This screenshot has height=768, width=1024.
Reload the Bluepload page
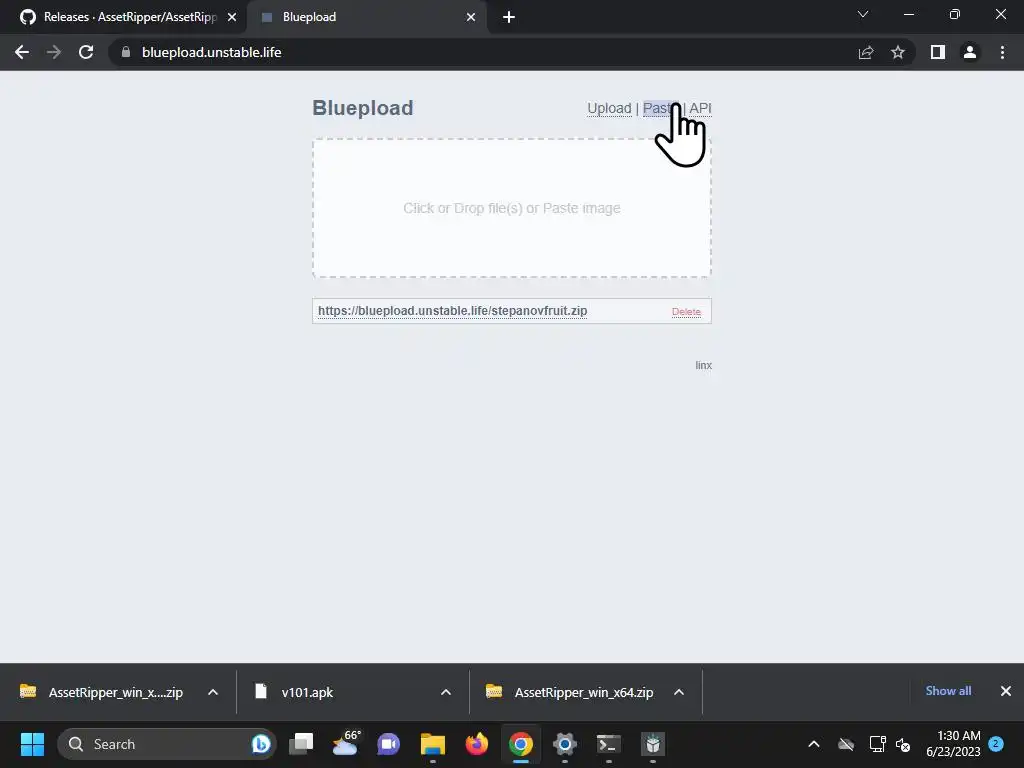coord(86,52)
